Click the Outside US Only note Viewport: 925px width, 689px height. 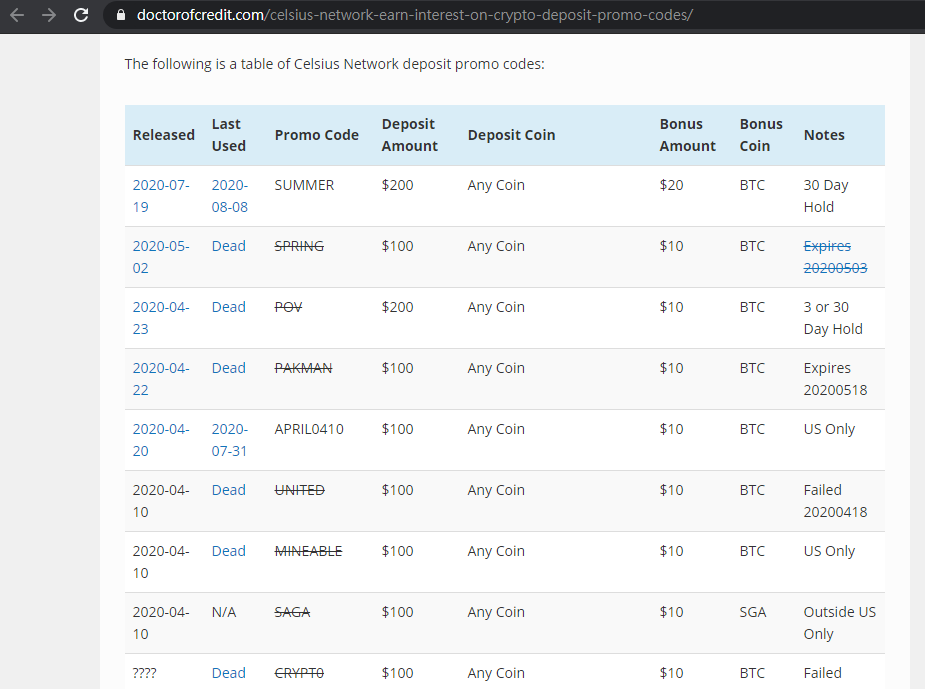point(839,623)
